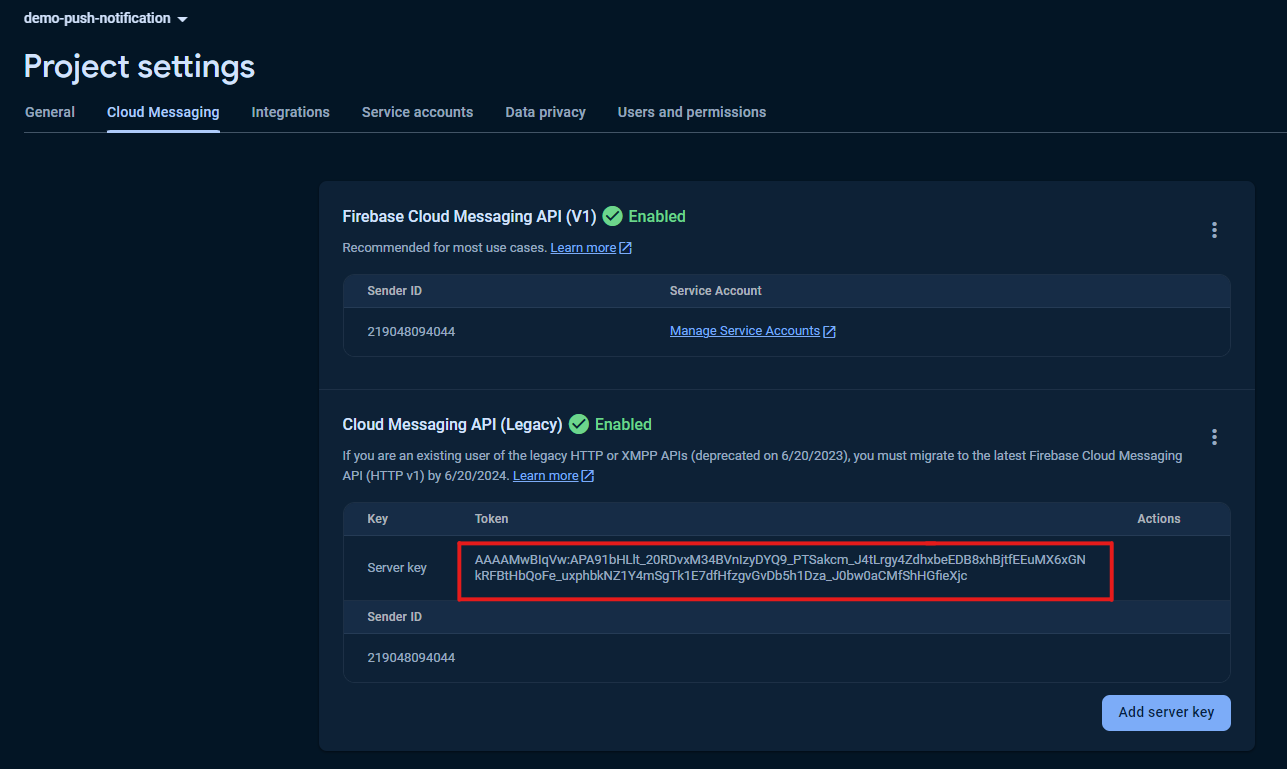Click Learn more link under FCM API (V1)
The width and height of the screenshot is (1287, 769).
(583, 247)
